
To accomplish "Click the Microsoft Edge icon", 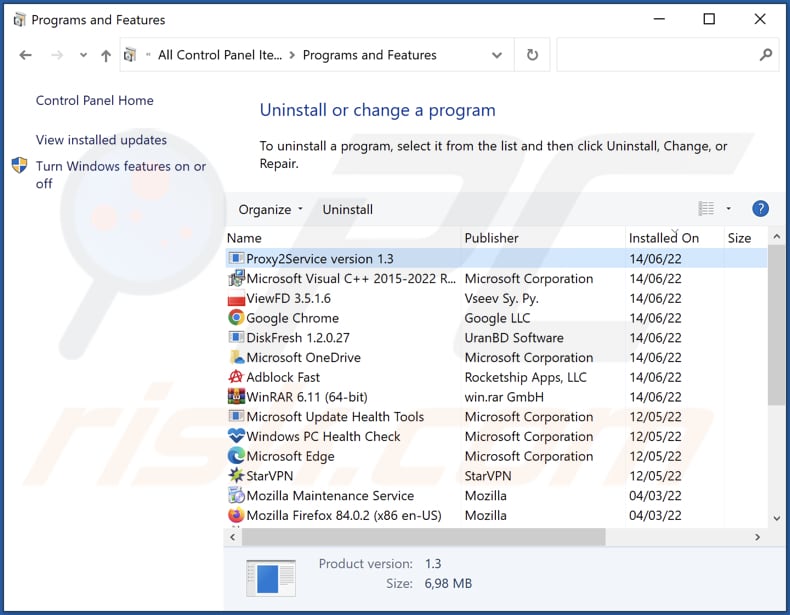I will 236,456.
